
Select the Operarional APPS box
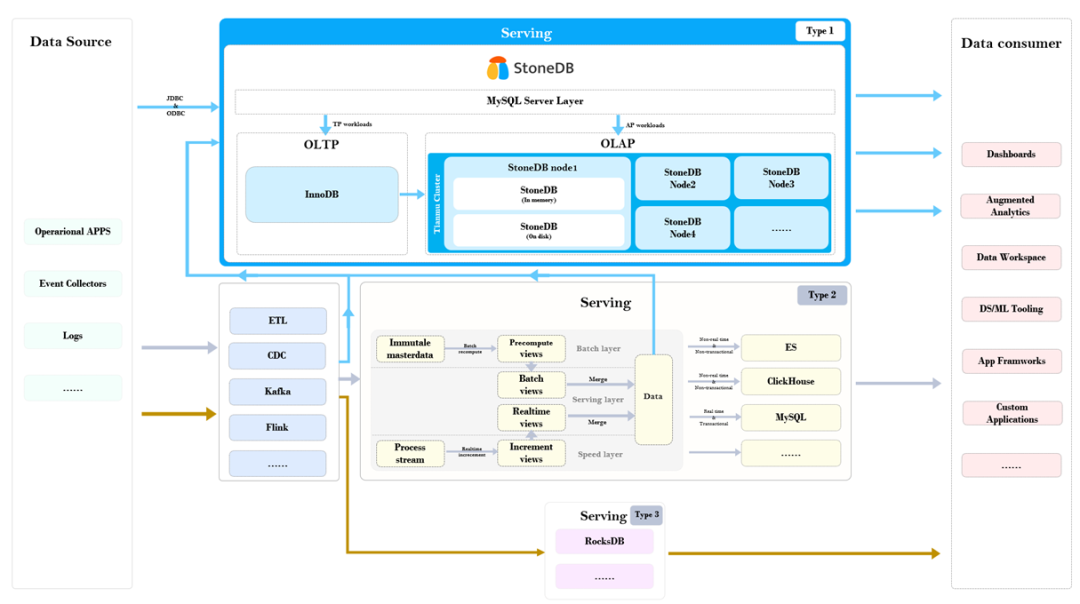tap(72, 231)
